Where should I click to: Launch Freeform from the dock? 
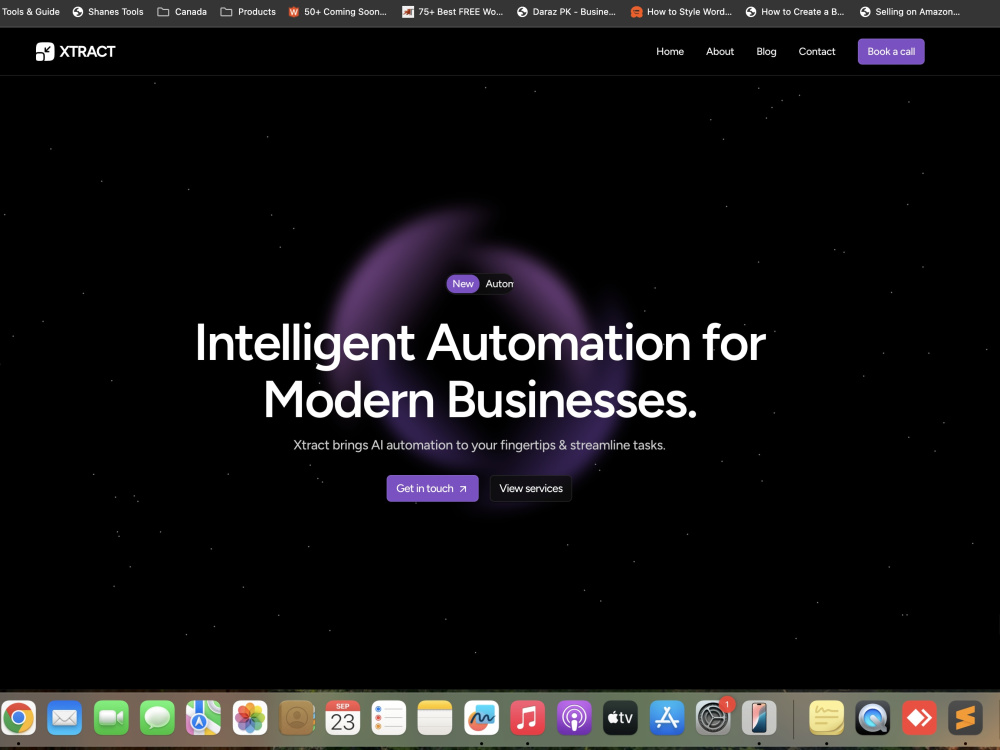coord(482,717)
